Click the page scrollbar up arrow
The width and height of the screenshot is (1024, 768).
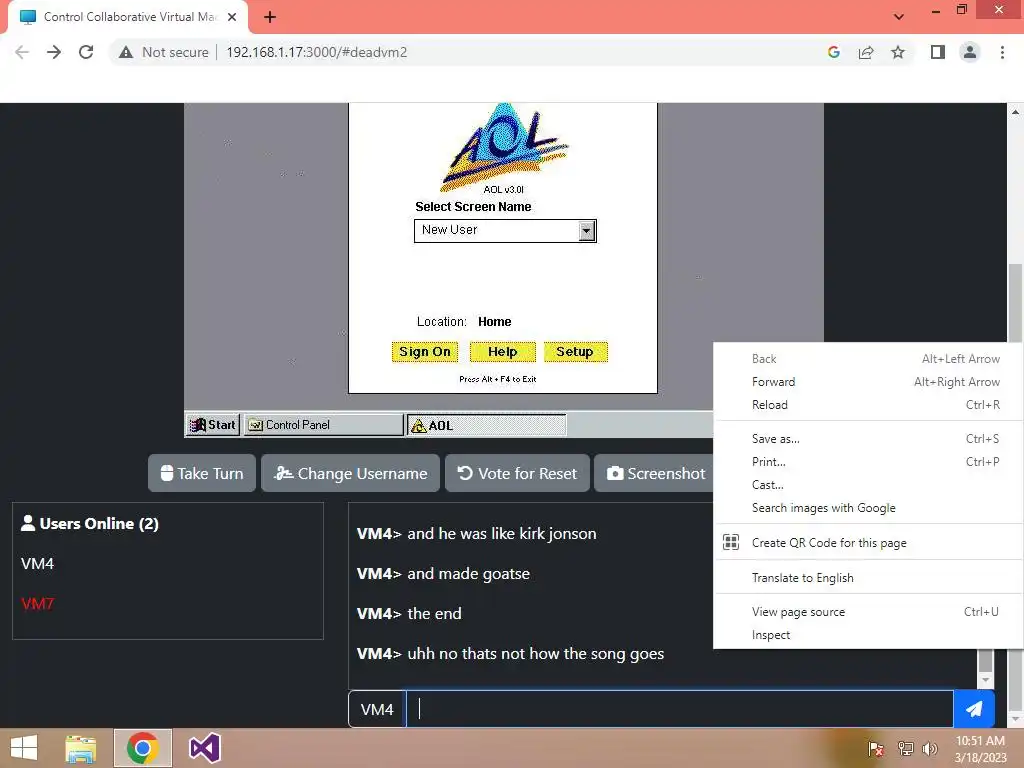pyautogui.click(x=1016, y=112)
